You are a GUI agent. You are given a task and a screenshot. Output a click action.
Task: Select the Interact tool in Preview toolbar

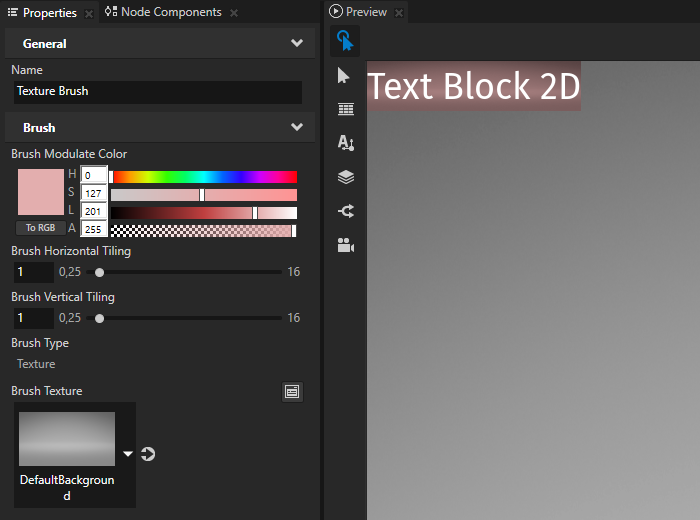(x=345, y=41)
